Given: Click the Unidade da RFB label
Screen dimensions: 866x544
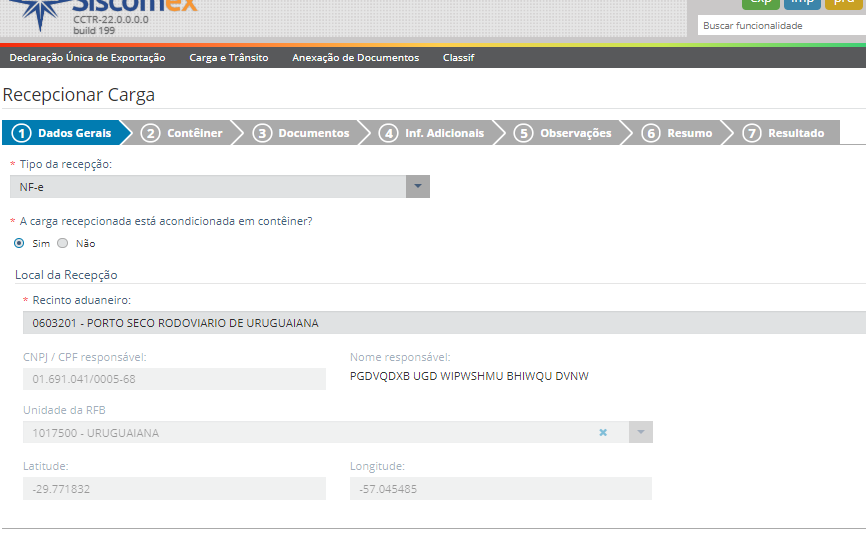Looking at the screenshot, I should (64, 410).
